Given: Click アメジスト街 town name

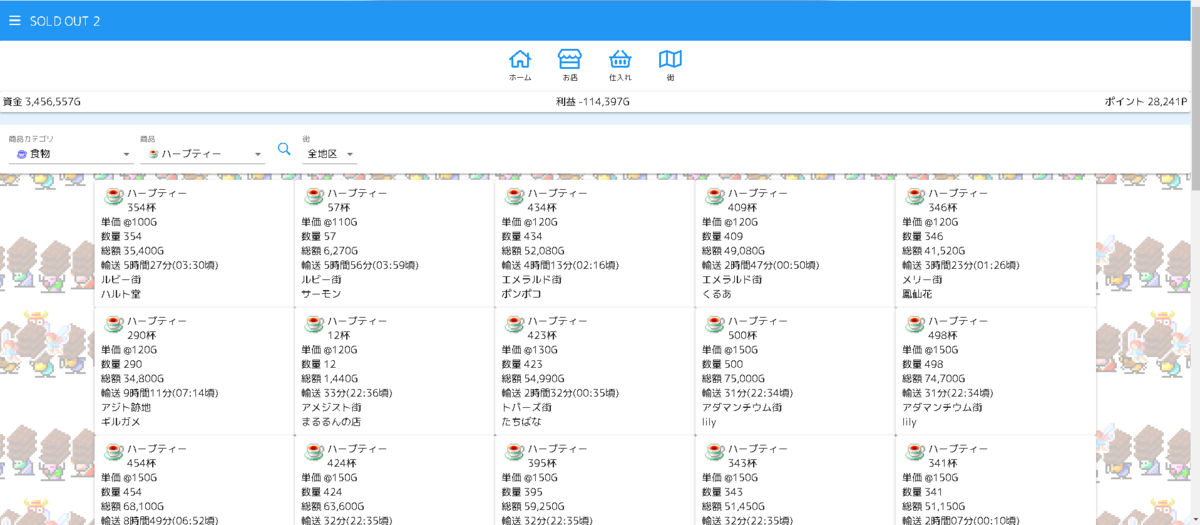Looking at the screenshot, I should [x=331, y=408].
